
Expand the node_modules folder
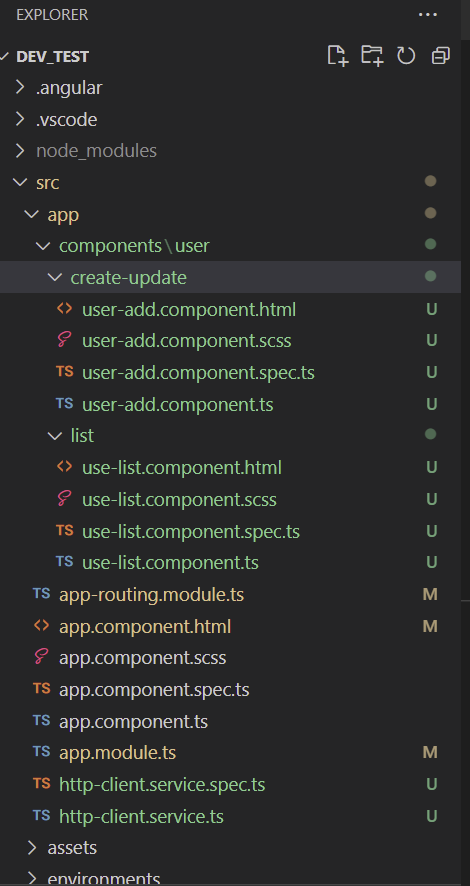[x=230, y=151]
